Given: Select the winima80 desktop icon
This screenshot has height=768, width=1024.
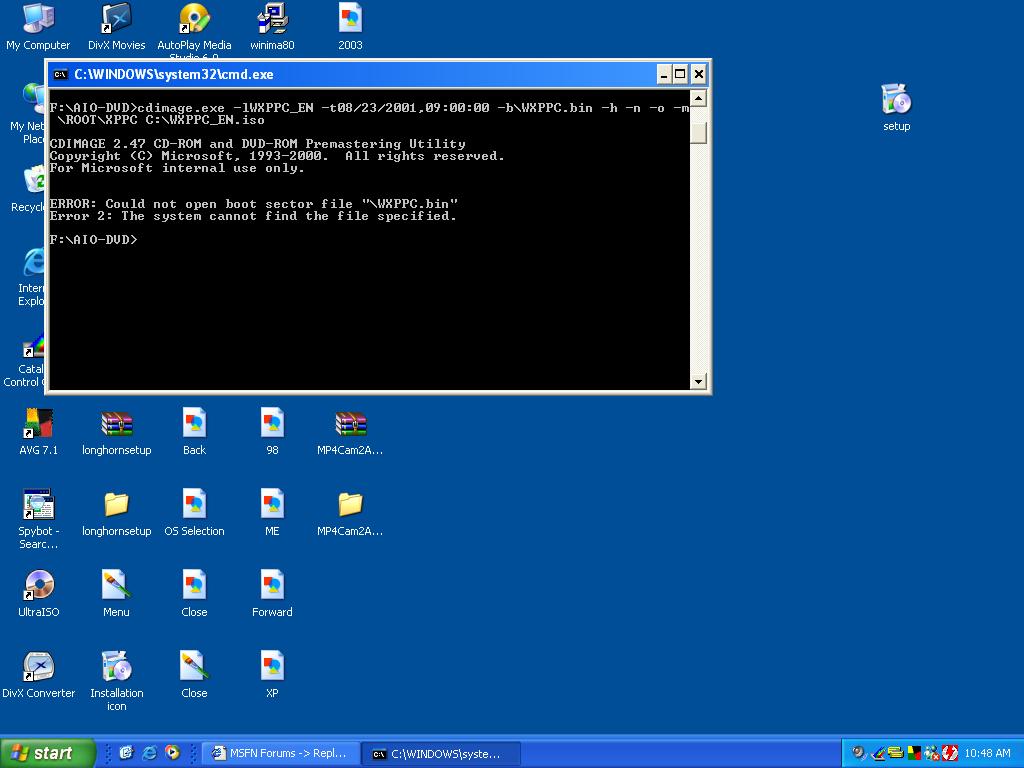Looking at the screenshot, I should coord(272,27).
